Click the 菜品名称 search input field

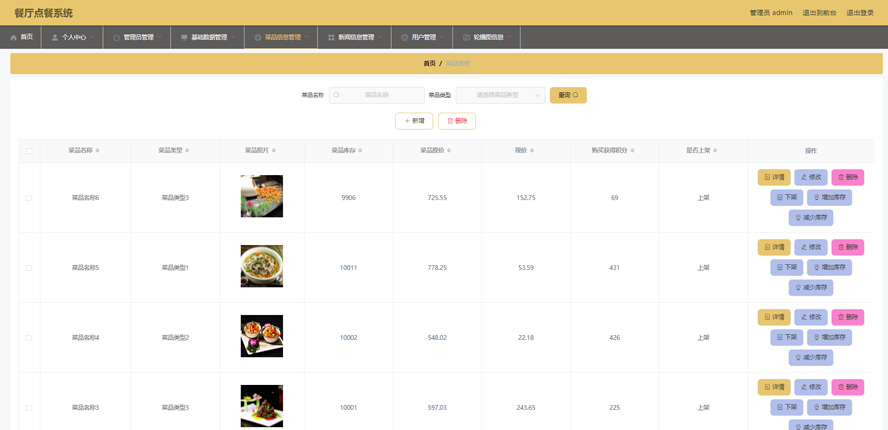pyautogui.click(x=377, y=95)
